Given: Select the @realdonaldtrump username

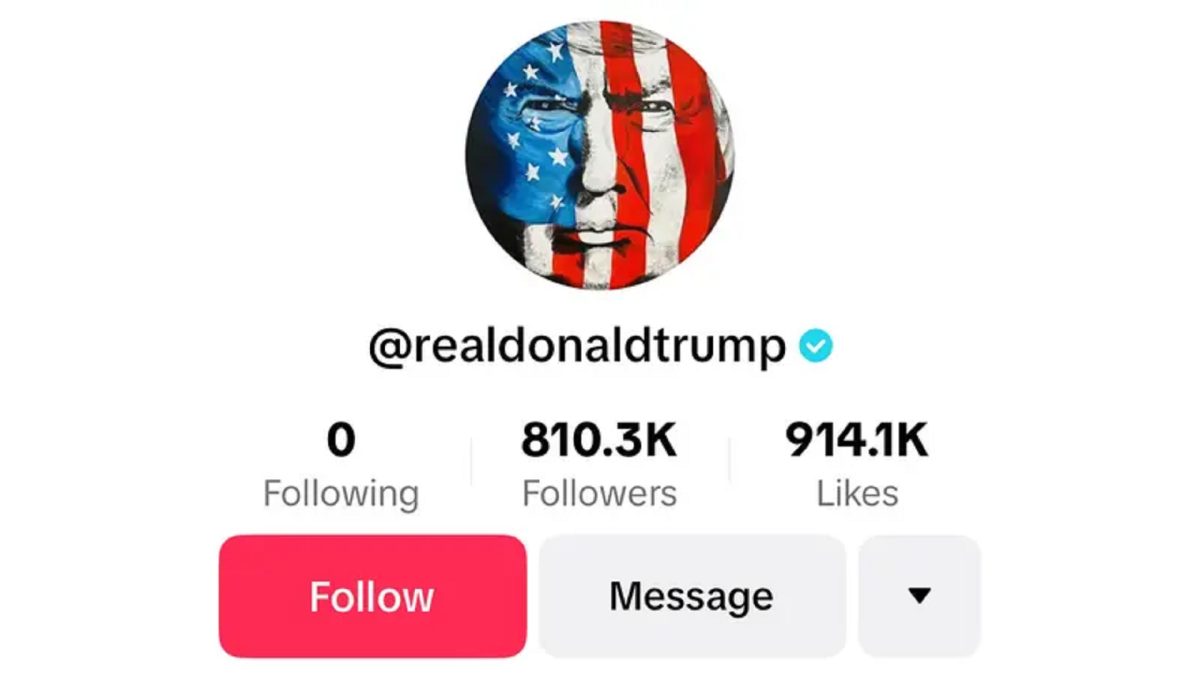Looking at the screenshot, I should [x=578, y=347].
